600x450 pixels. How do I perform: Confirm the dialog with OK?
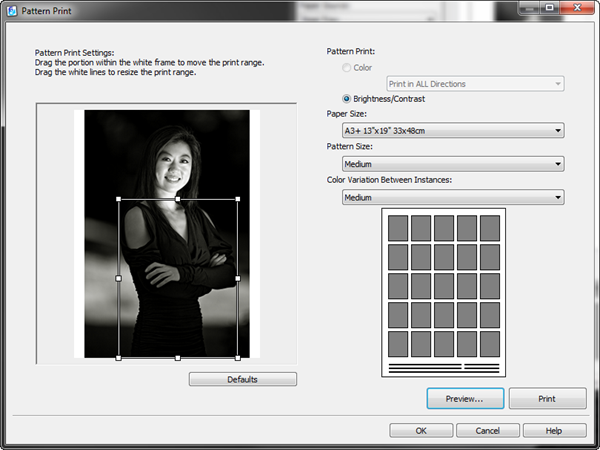tap(421, 430)
